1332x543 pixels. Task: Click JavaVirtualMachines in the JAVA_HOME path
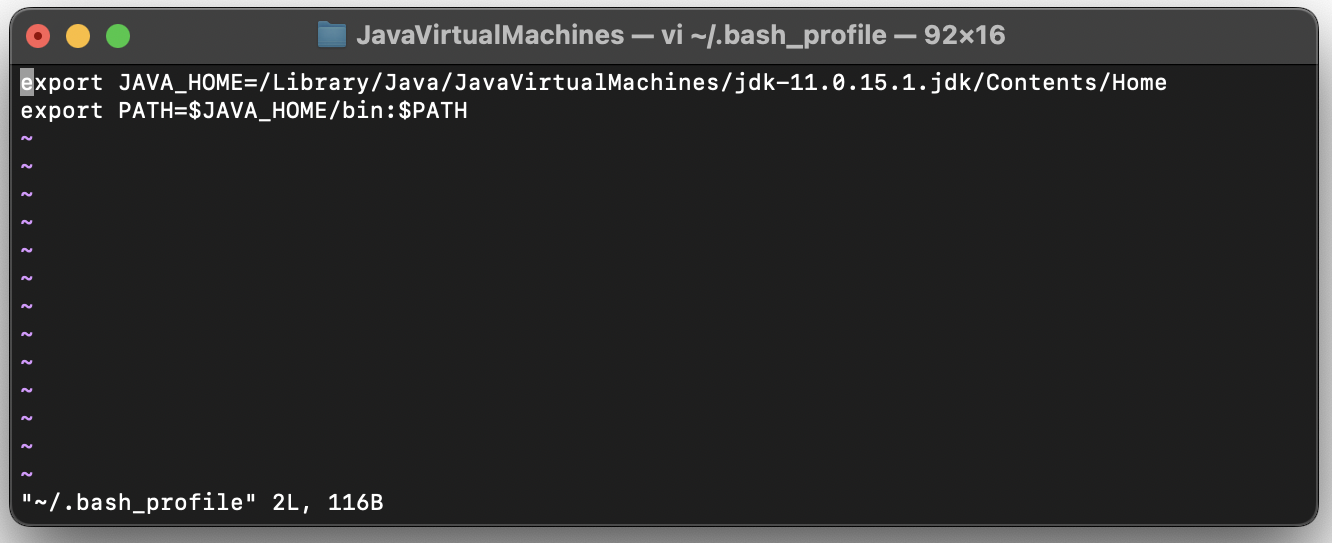pyautogui.click(x=586, y=82)
